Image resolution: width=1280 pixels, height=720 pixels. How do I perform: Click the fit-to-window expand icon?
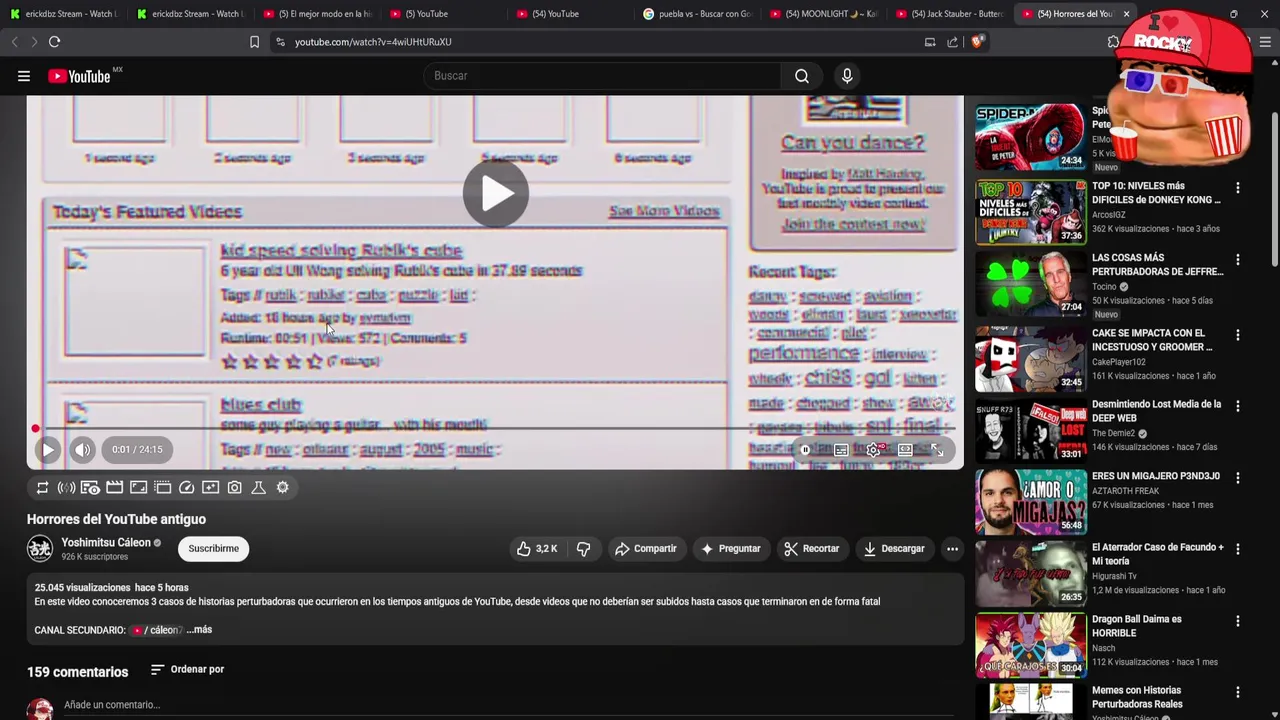click(138, 487)
